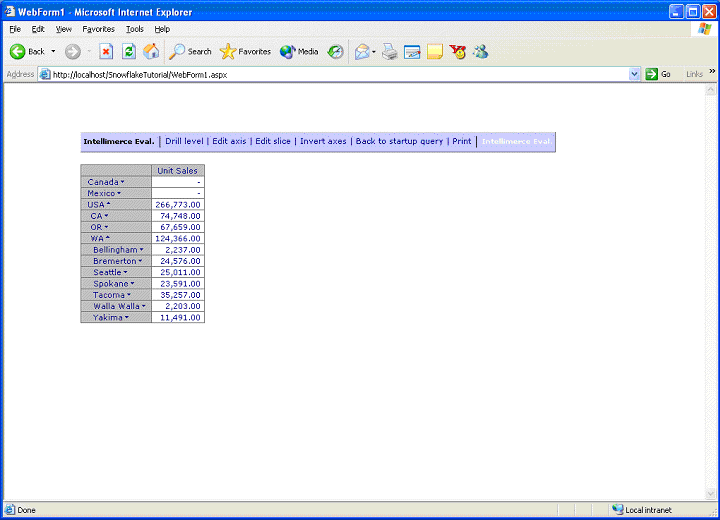Open the Mail dropdown arrow

coord(374,51)
